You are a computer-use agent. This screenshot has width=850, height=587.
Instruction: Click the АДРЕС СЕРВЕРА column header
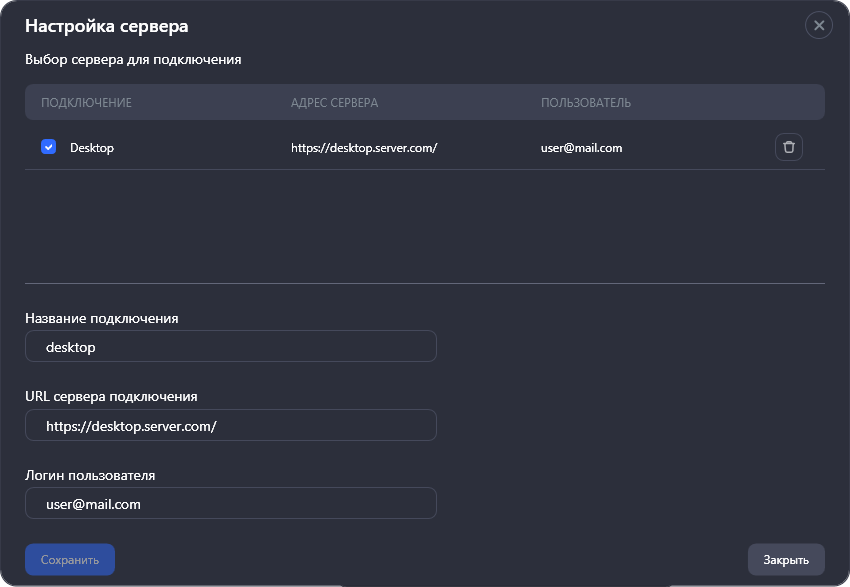pos(334,103)
